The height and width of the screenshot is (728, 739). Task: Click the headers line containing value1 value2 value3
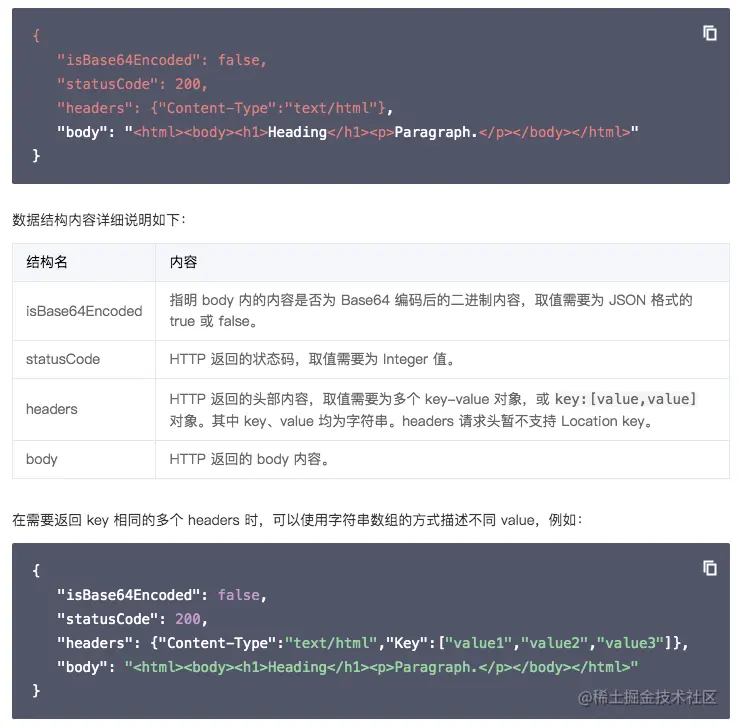pyautogui.click(x=372, y=643)
